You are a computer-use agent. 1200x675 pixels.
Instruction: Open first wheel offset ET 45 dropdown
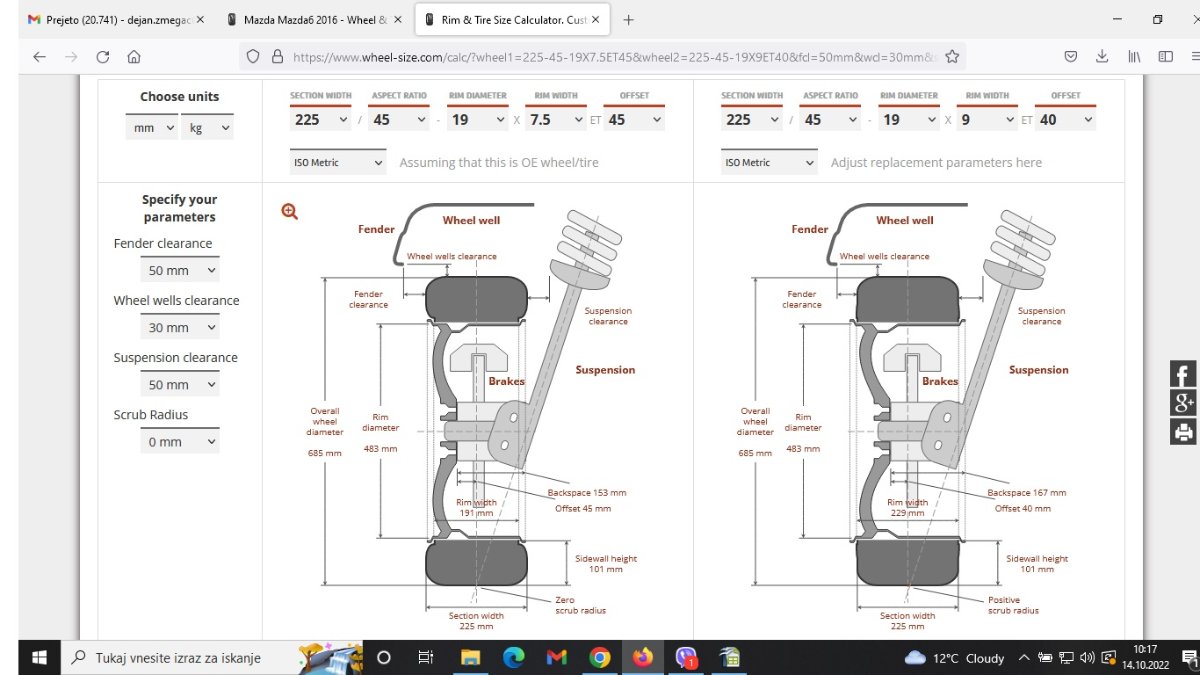635,119
